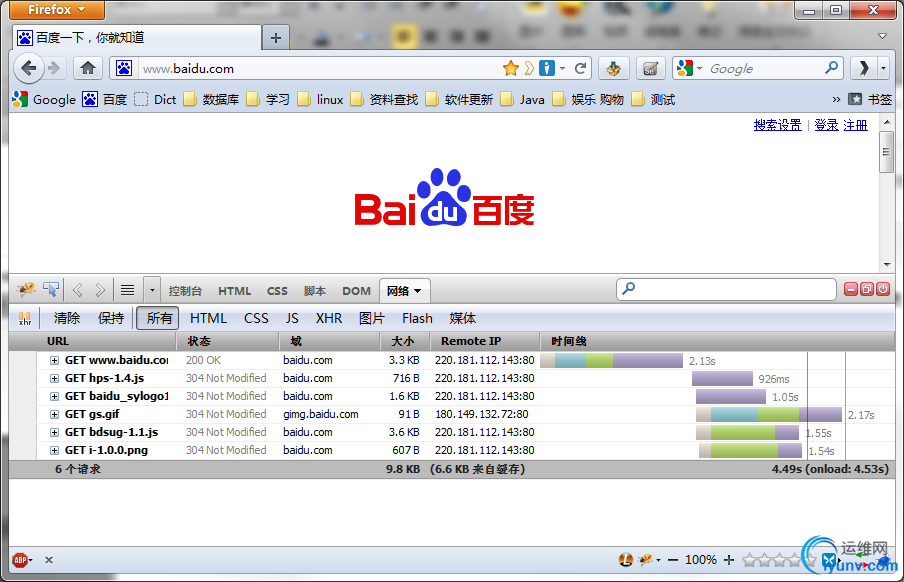This screenshot has height=582, width=904.
Task: Click the XHR break icon in net toolbar
Action: tap(25, 318)
